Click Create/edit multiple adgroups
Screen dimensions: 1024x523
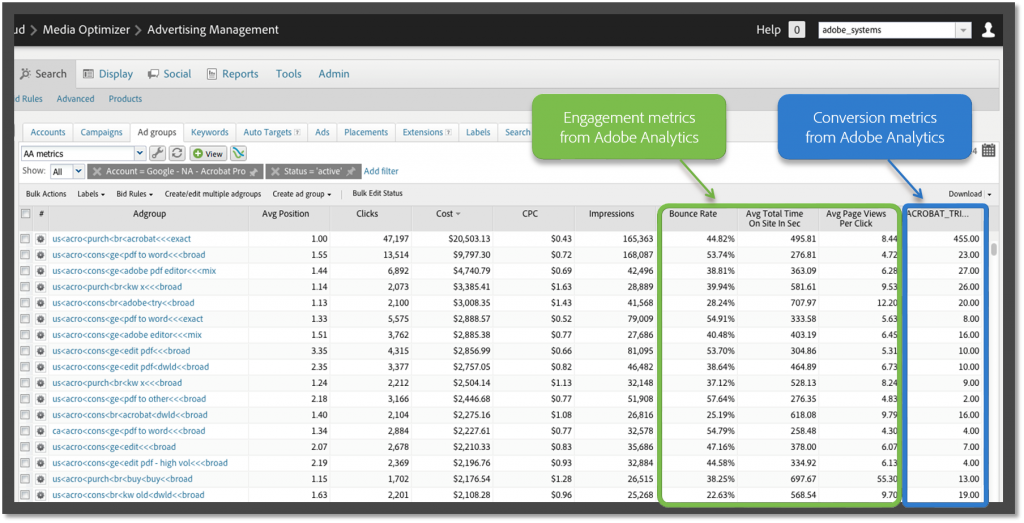(213, 194)
